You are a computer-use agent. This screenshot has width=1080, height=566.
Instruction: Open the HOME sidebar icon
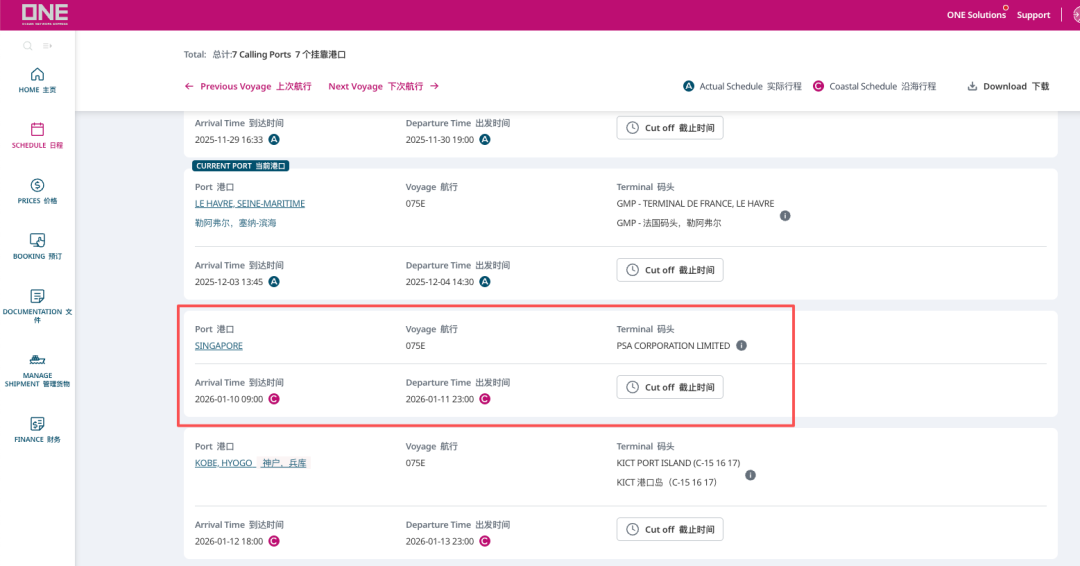pos(37,75)
